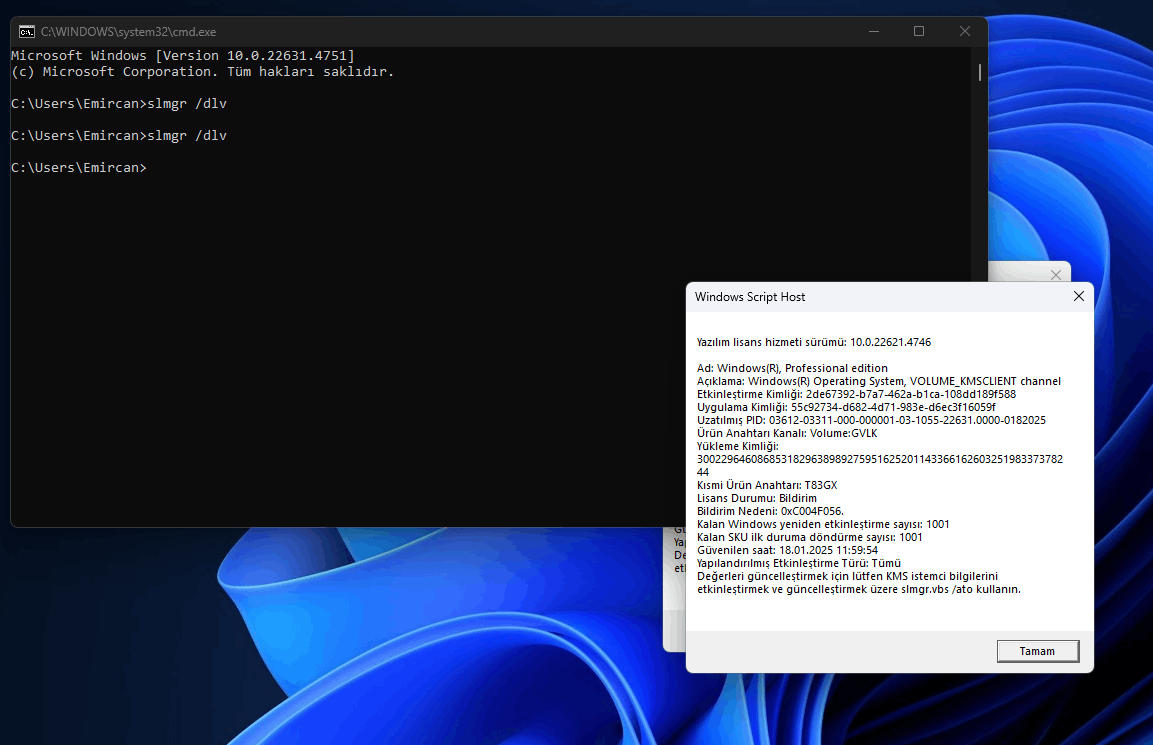Click the long installation ID number
This screenshot has width=1153, height=745.
[879, 466]
